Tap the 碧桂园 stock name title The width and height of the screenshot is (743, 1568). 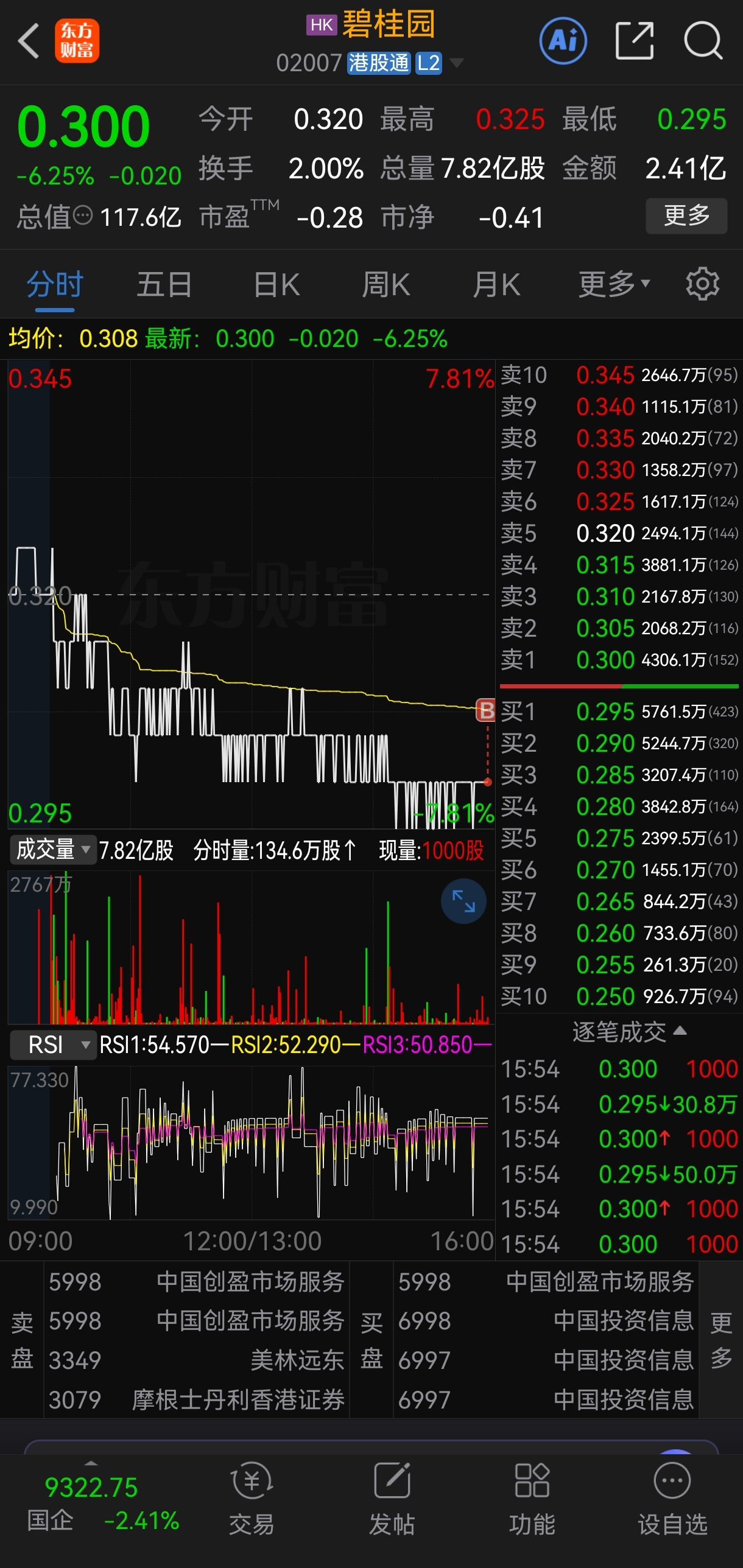coord(389,25)
